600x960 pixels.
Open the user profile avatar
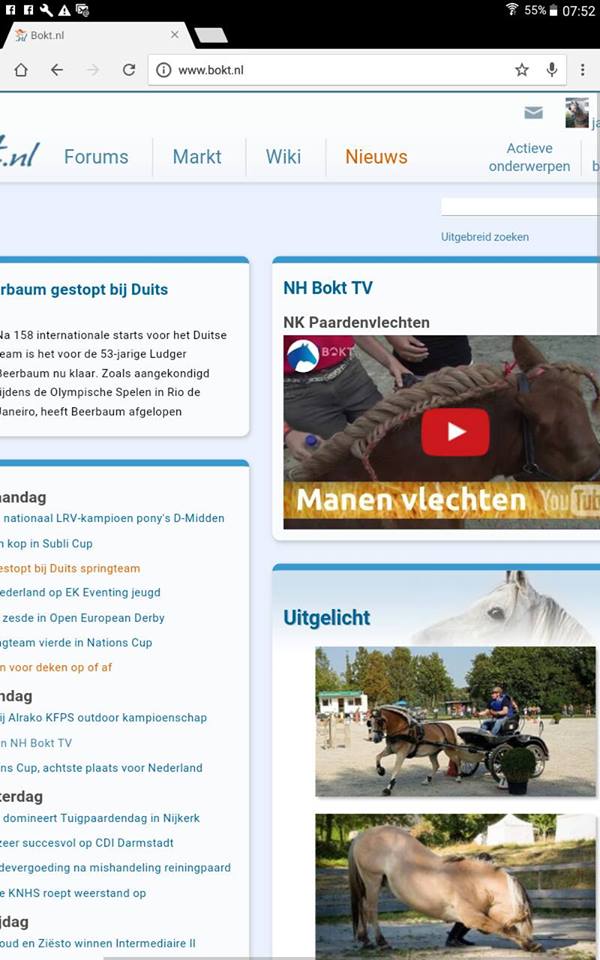(x=577, y=113)
